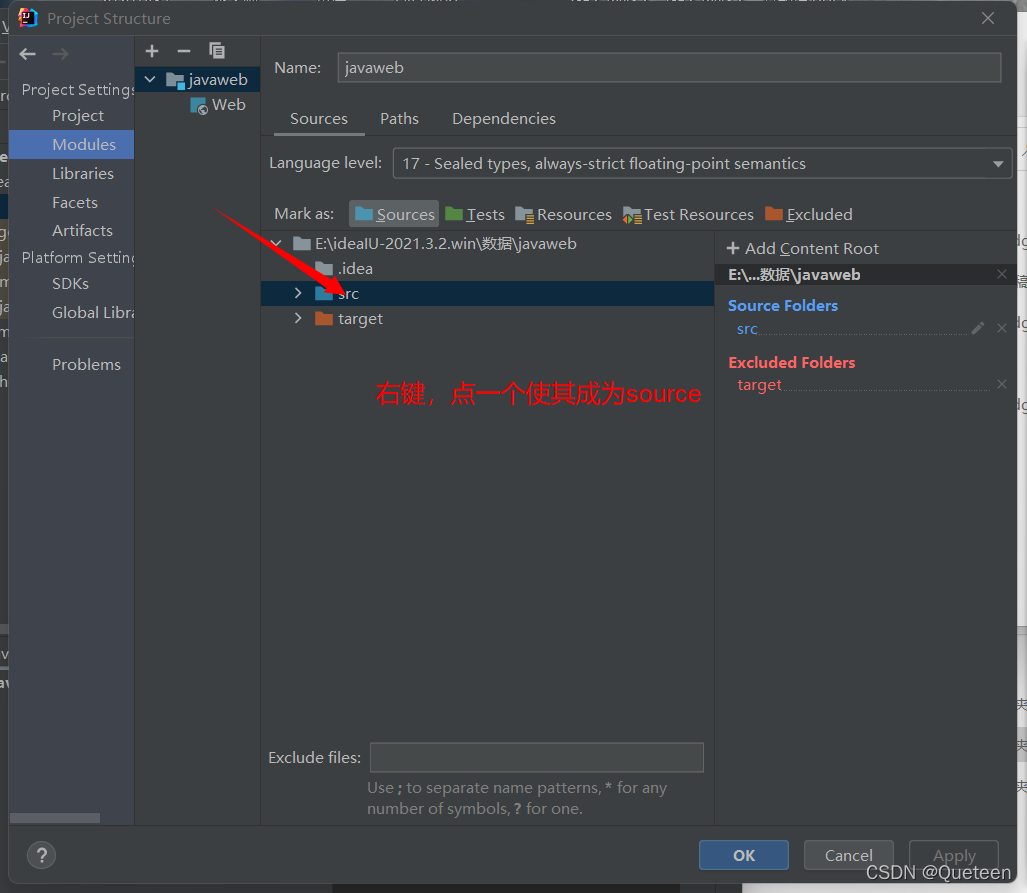The image size is (1027, 893).
Task: Unmark target from Excluded Folders
Action: point(1001,384)
